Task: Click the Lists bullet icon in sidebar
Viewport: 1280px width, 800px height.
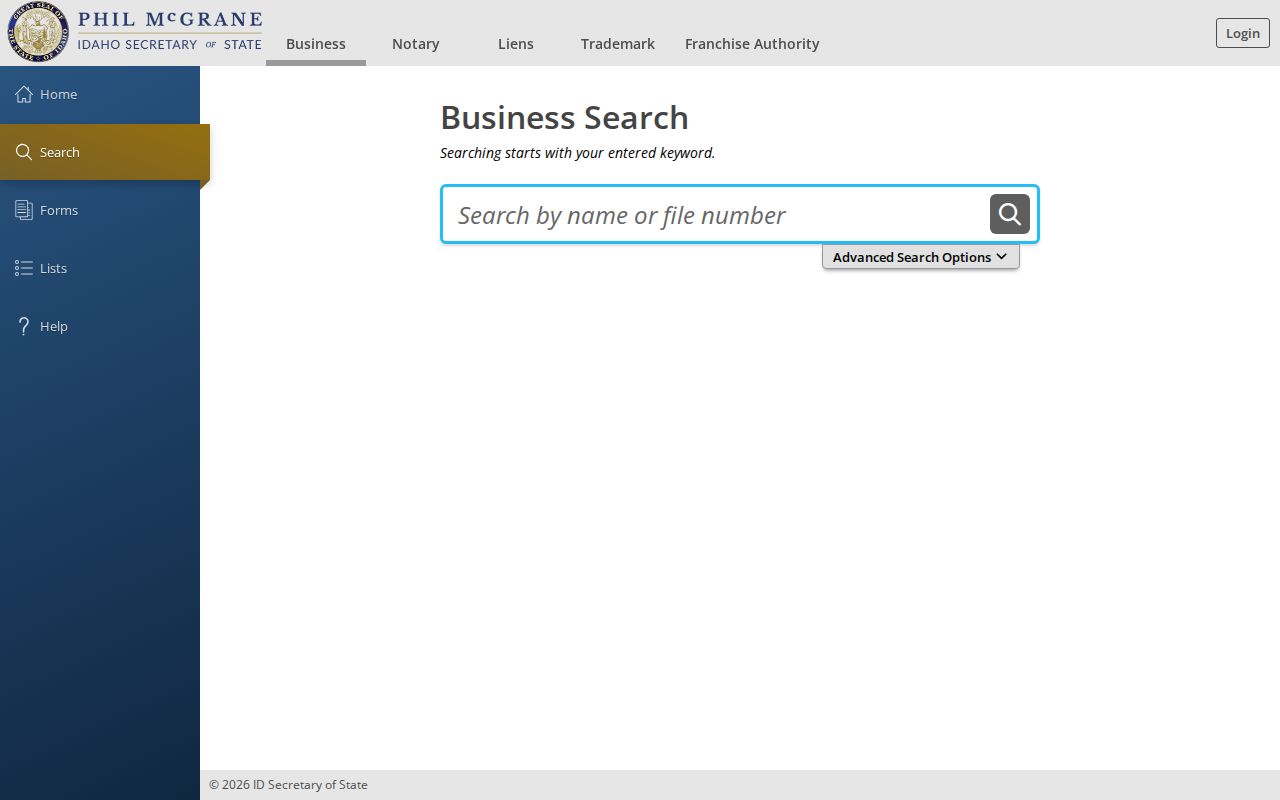Action: click(x=24, y=268)
